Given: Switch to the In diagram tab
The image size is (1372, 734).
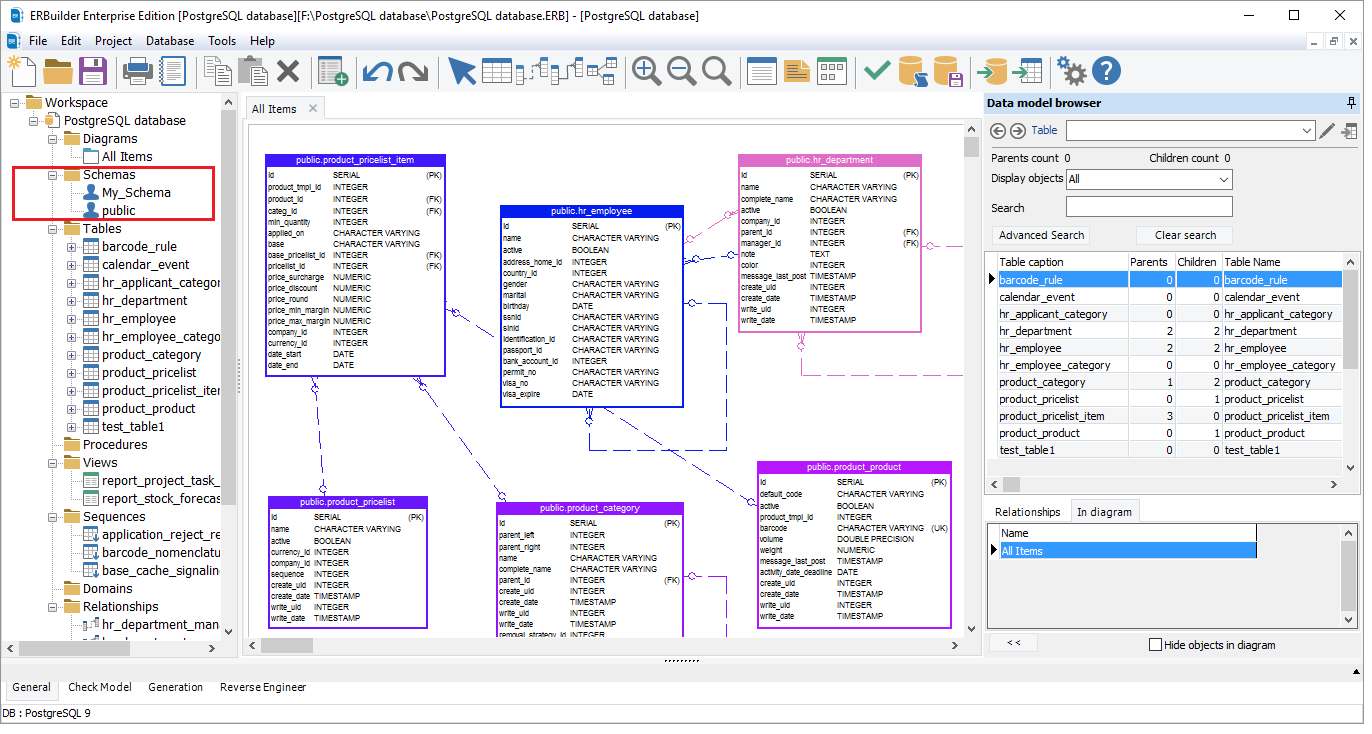Looking at the screenshot, I should click(x=1104, y=511).
